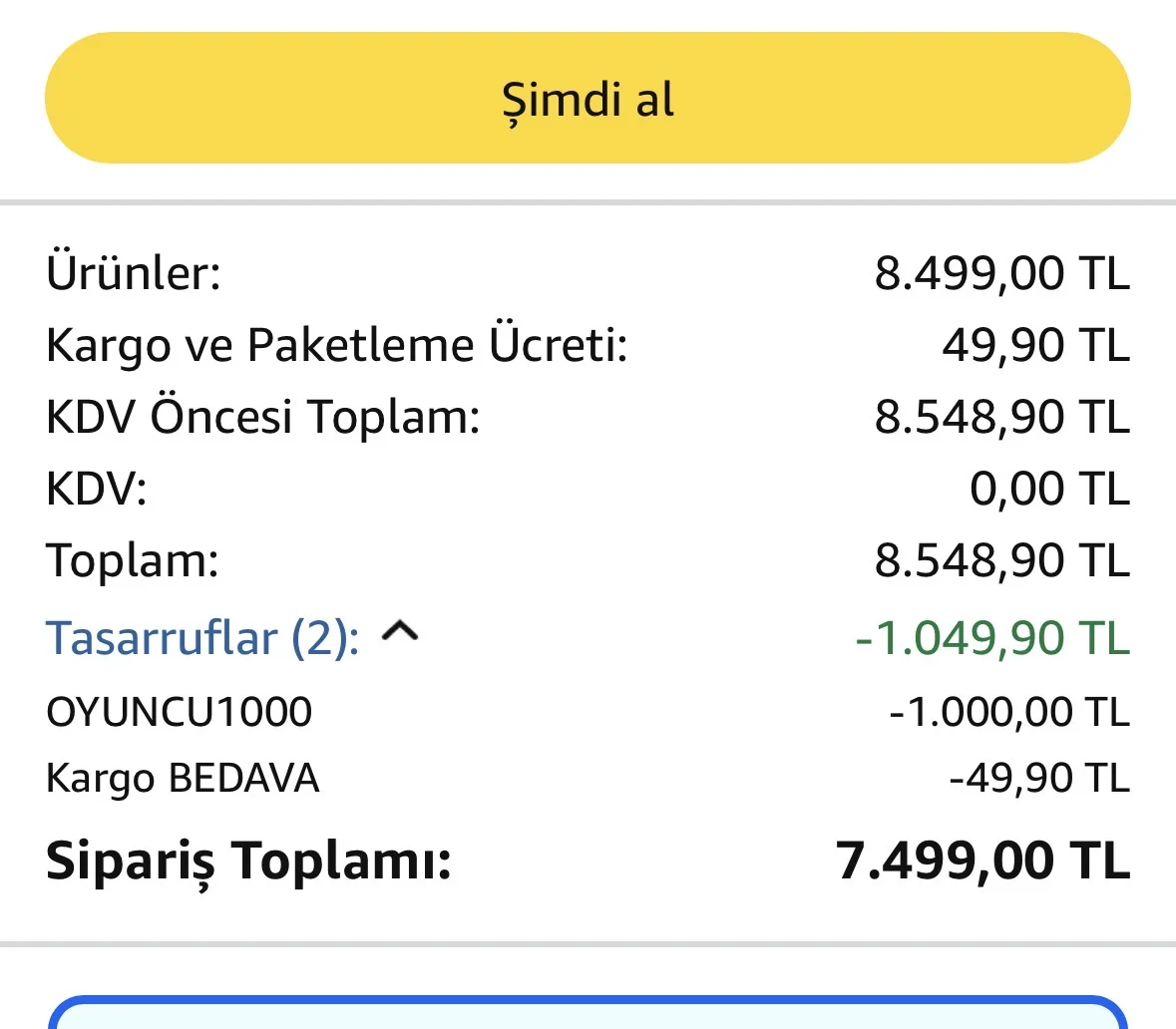Tap the -1.000,00 TL coupon discount
This screenshot has height=1029, width=1176.
coord(1009,712)
